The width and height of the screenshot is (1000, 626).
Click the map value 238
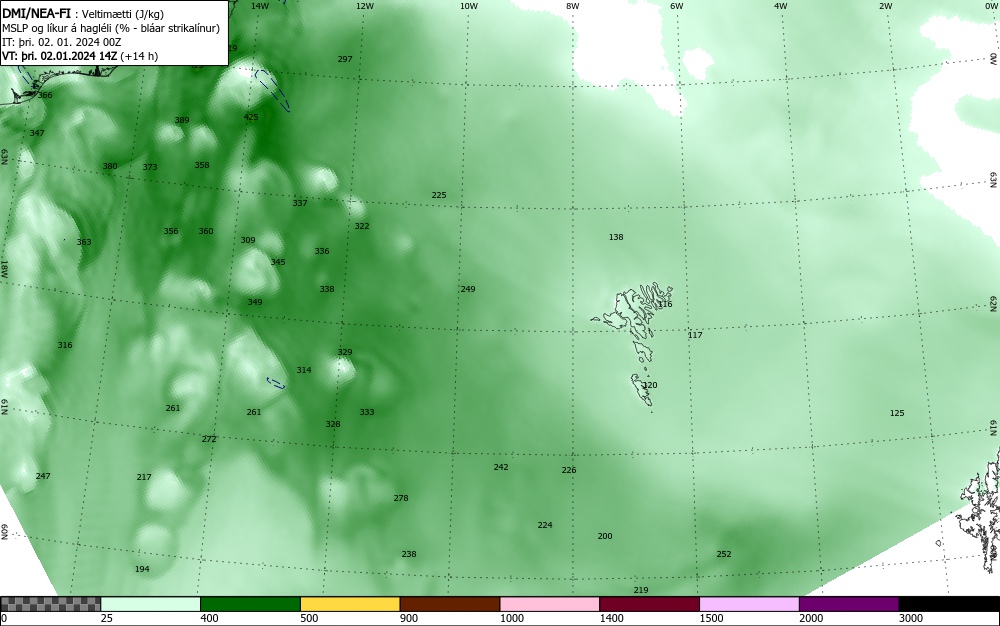coord(409,554)
